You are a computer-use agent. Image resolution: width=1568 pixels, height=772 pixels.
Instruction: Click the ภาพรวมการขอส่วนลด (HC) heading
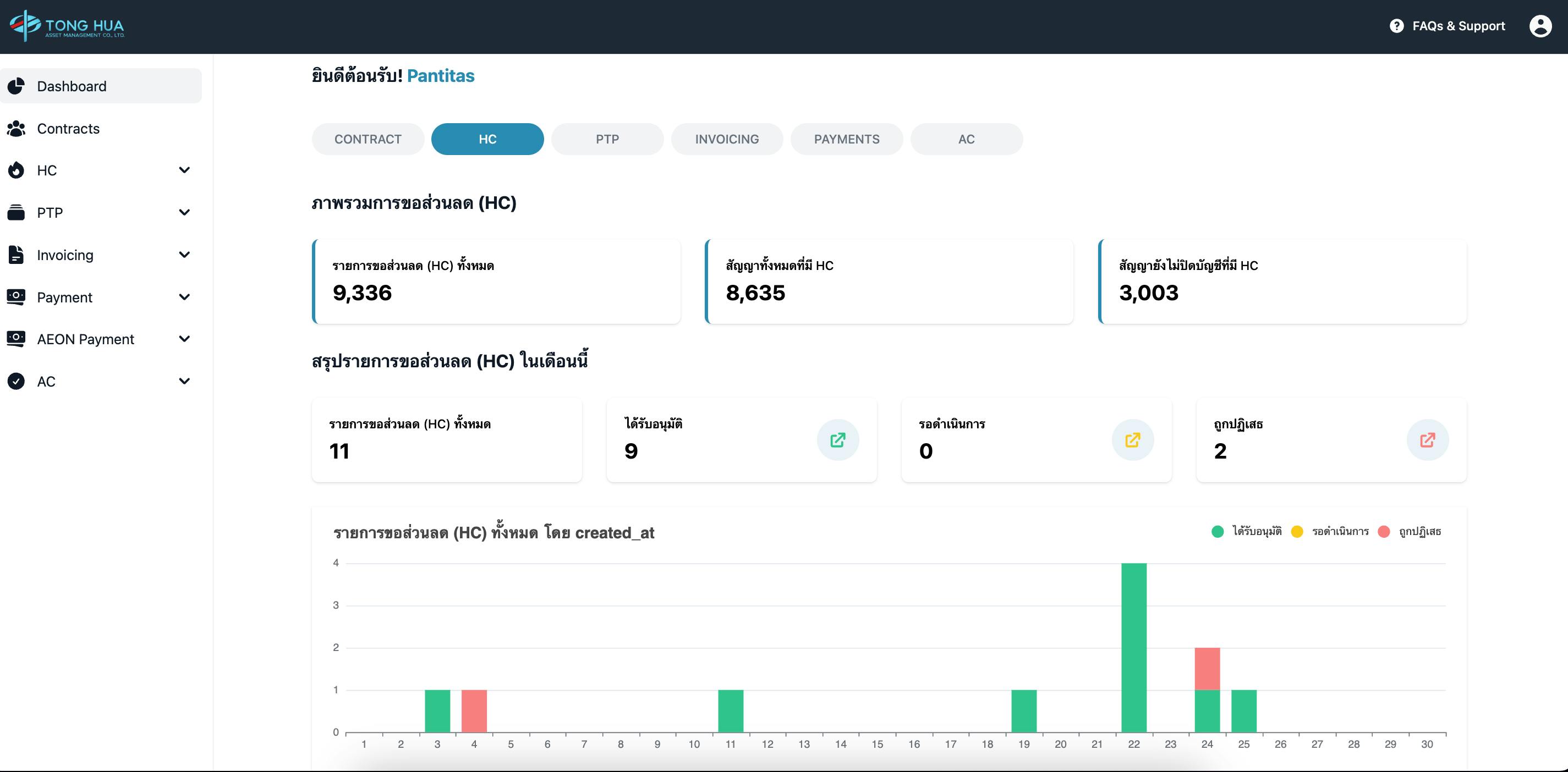coord(414,202)
